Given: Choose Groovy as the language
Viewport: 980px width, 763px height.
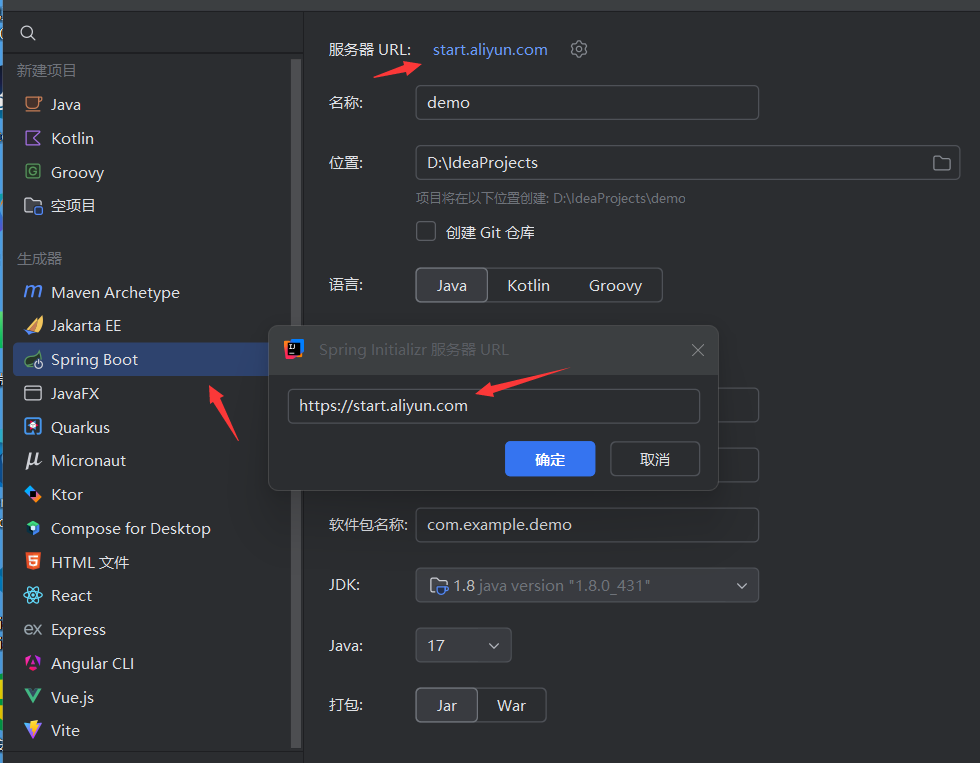Looking at the screenshot, I should 615,285.
